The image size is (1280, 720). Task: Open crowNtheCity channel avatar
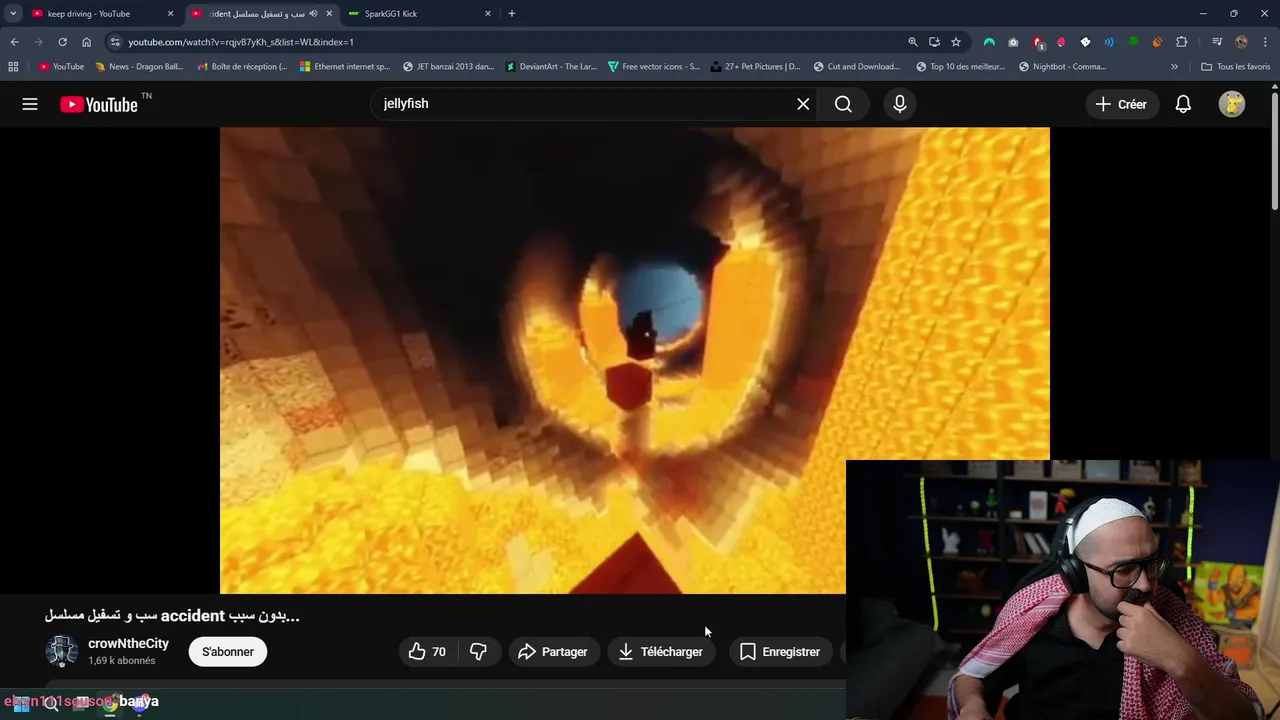click(x=62, y=652)
